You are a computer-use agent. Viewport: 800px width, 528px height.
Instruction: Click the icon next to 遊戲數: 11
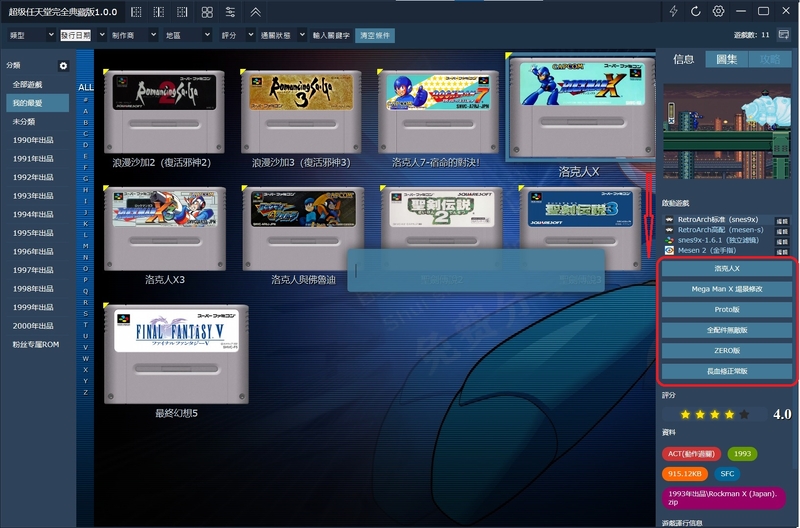(x=784, y=35)
